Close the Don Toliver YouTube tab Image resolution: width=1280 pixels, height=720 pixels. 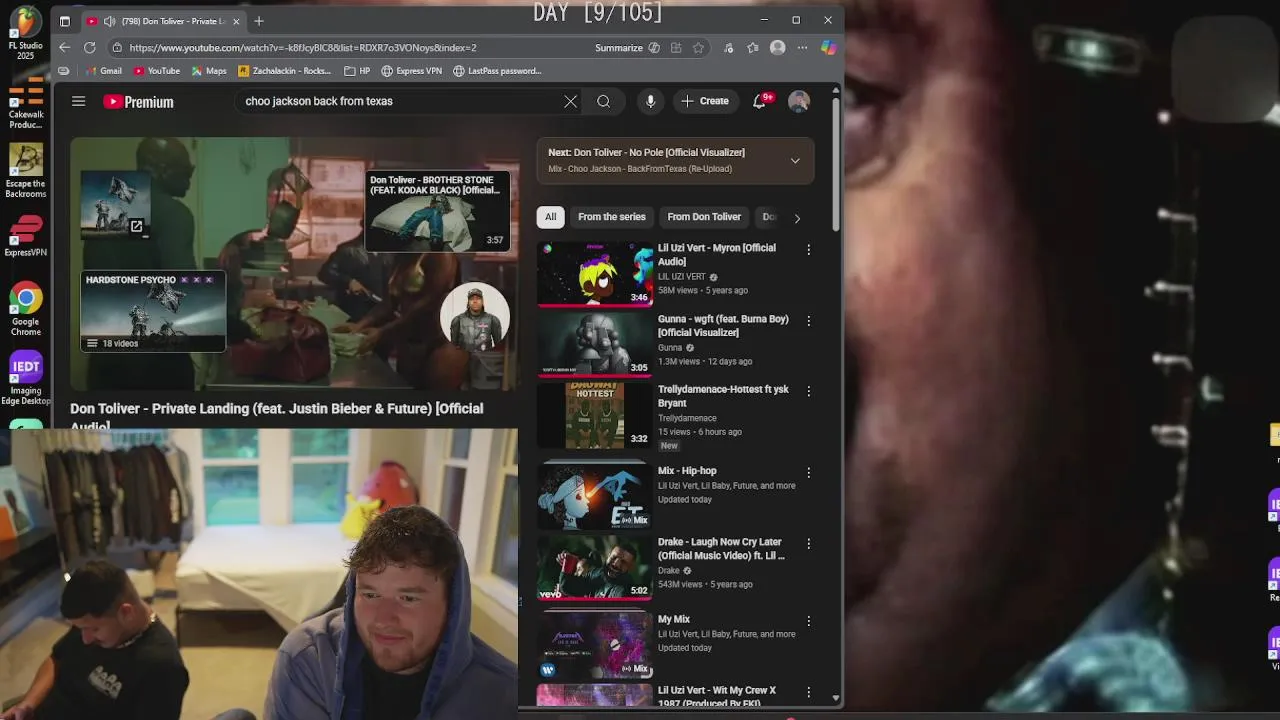tap(237, 21)
